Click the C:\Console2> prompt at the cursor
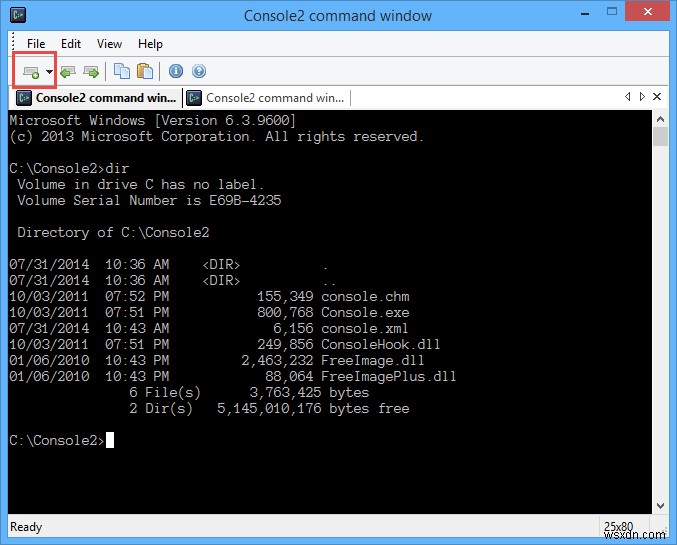The height and width of the screenshot is (545, 677). coord(57,440)
